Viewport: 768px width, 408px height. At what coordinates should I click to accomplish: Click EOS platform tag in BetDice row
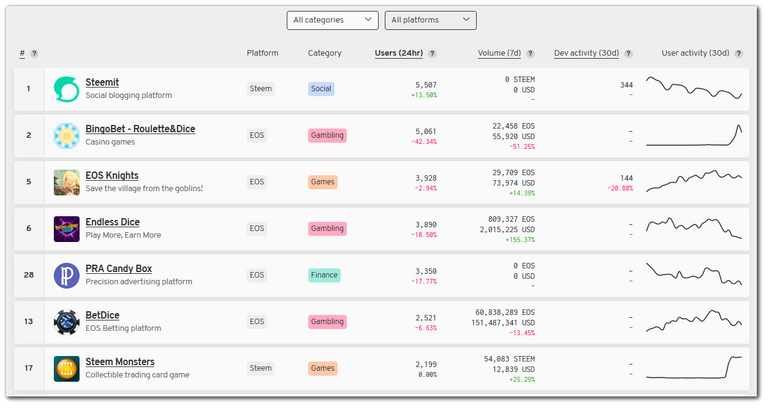coord(257,321)
